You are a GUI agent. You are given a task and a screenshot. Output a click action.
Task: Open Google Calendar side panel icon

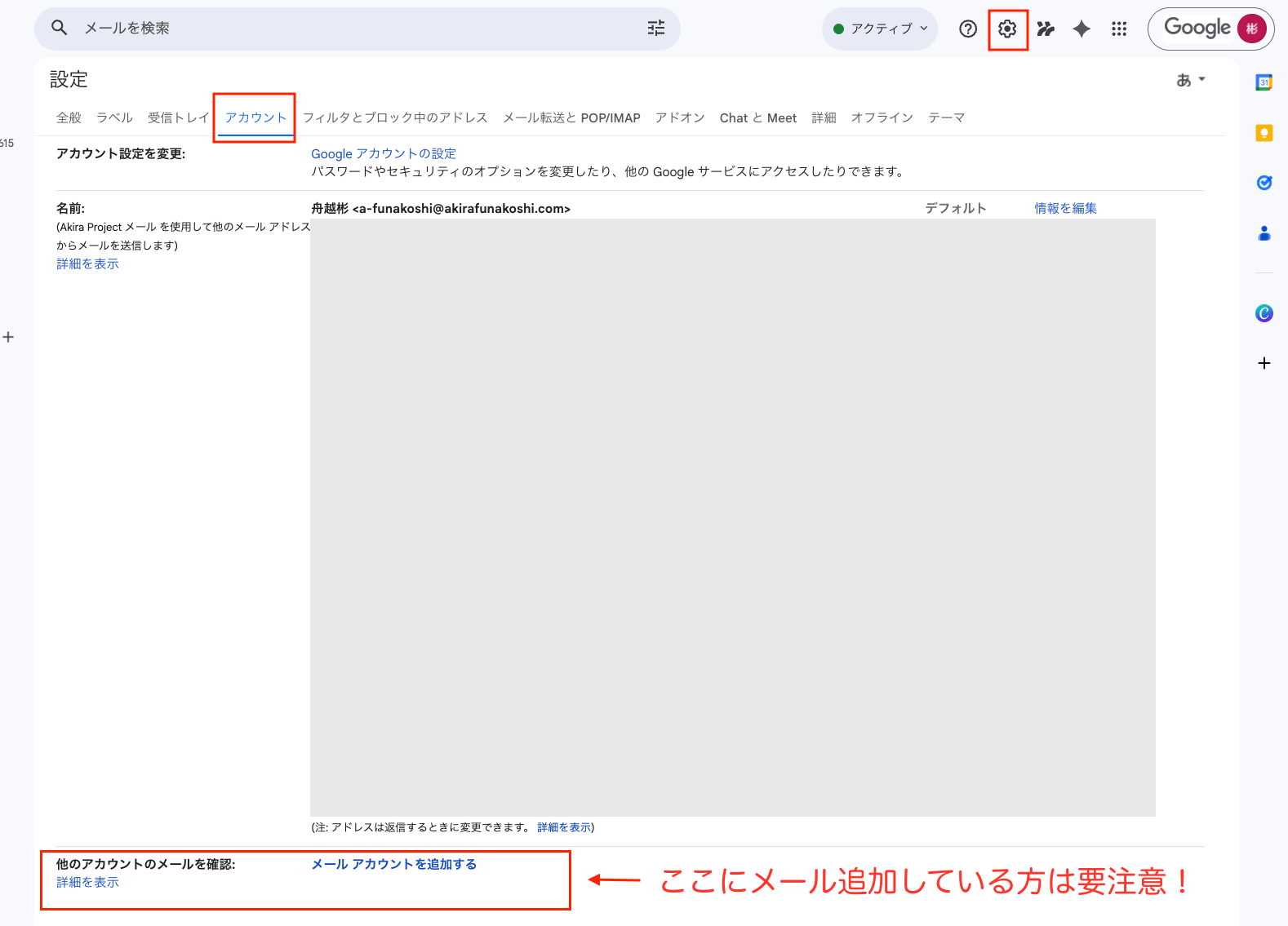pyautogui.click(x=1264, y=82)
